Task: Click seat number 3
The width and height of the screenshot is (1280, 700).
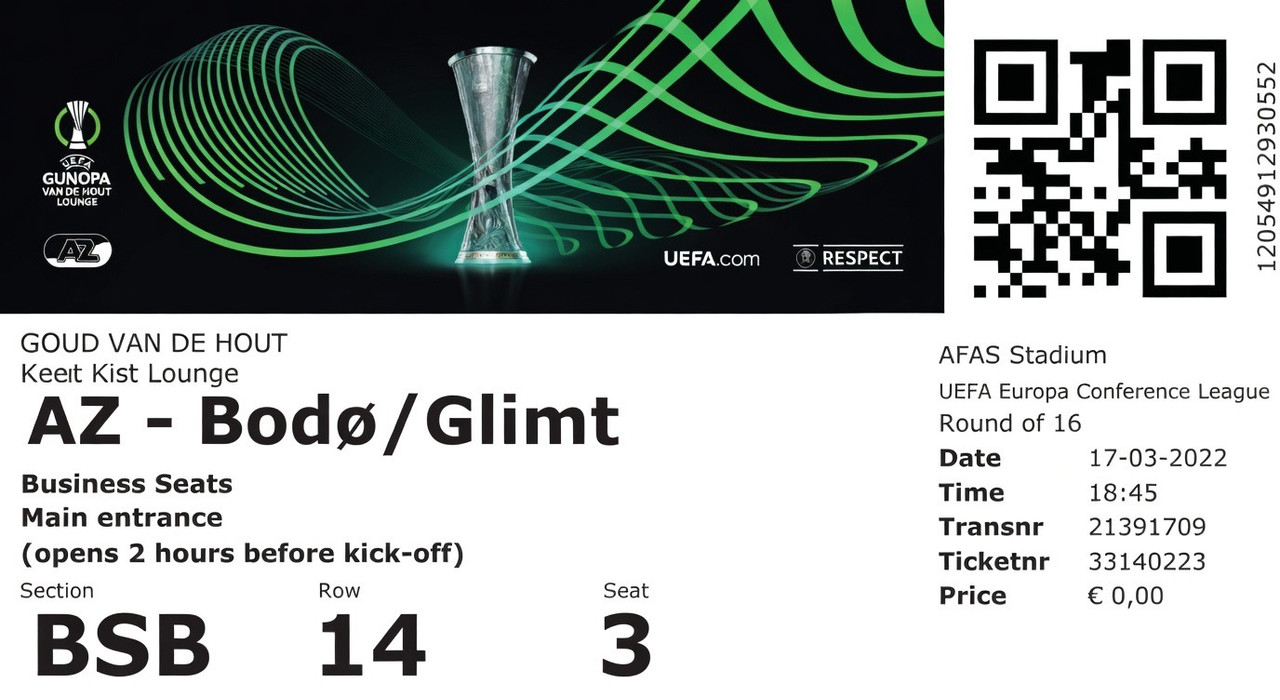Action: (627, 645)
